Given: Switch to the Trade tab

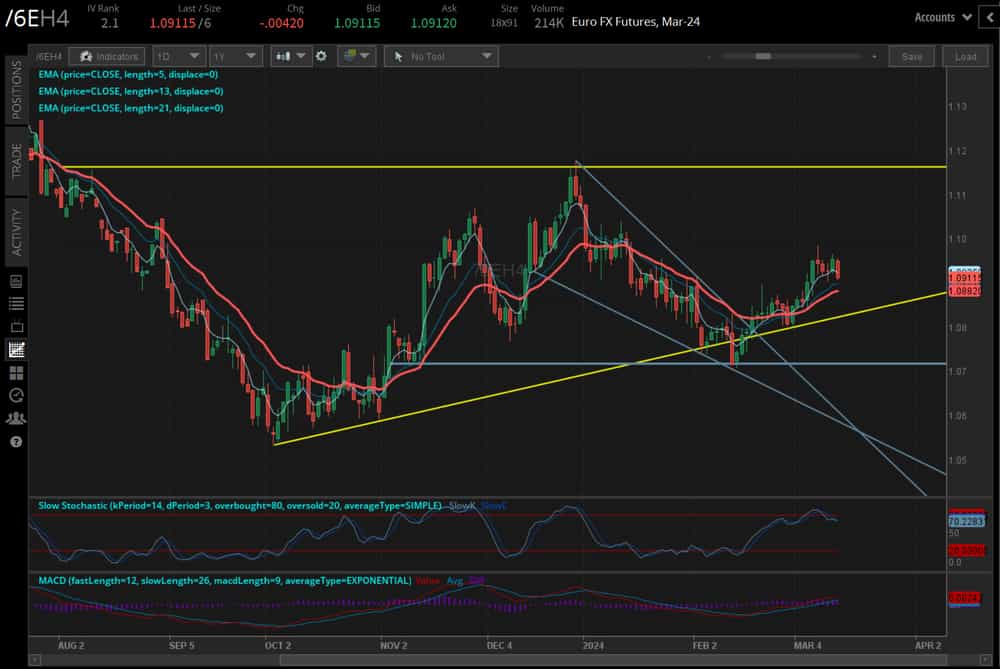Looking at the screenshot, I should (x=16, y=160).
